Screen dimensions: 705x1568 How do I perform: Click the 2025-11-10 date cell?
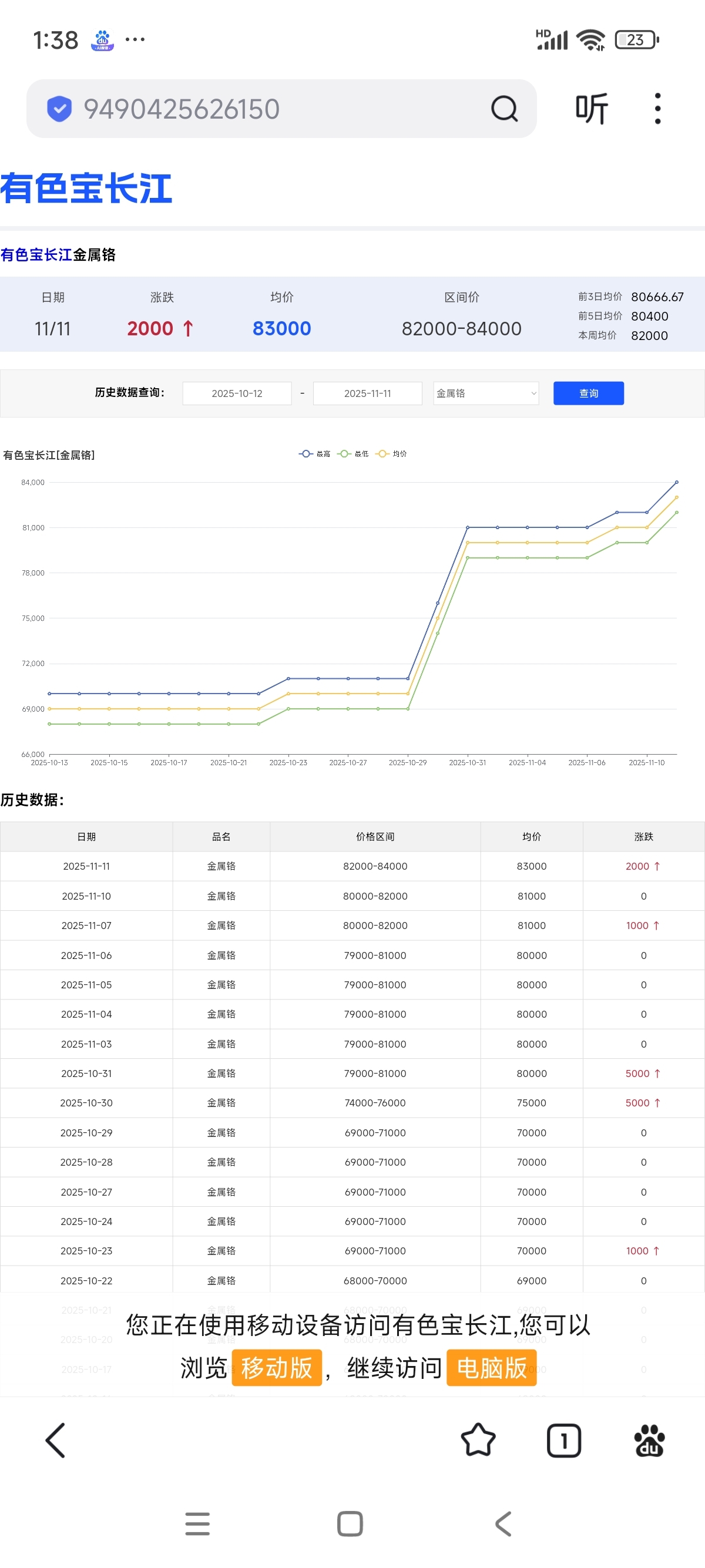86,896
